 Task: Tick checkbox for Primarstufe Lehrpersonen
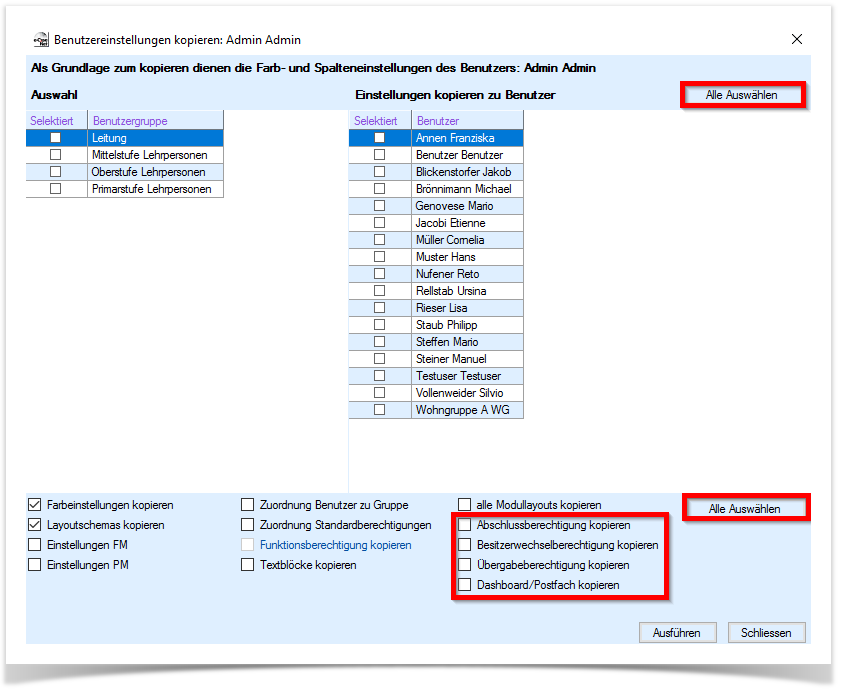tap(56, 189)
